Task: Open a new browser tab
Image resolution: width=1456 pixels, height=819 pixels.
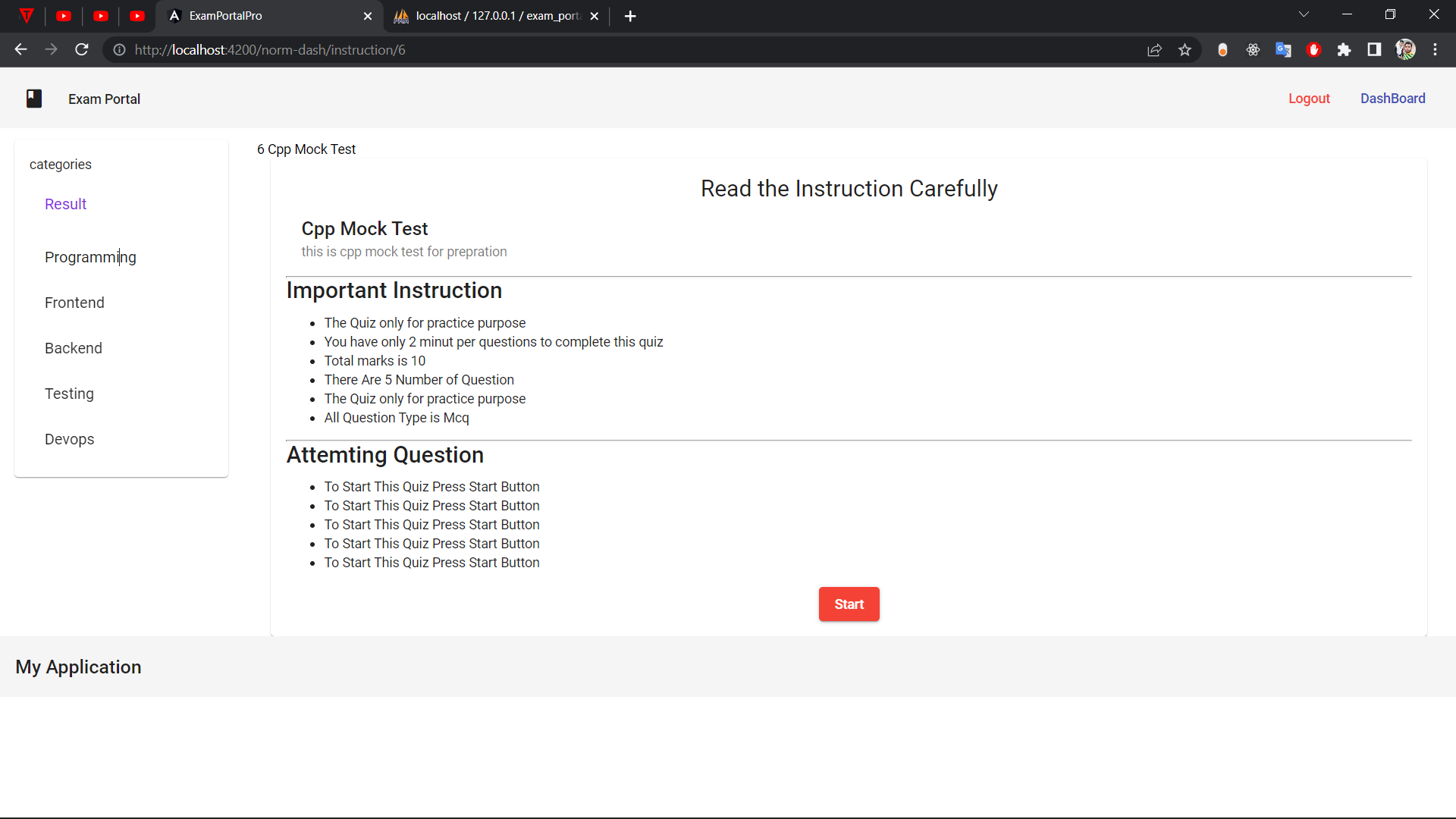Action: tap(630, 16)
